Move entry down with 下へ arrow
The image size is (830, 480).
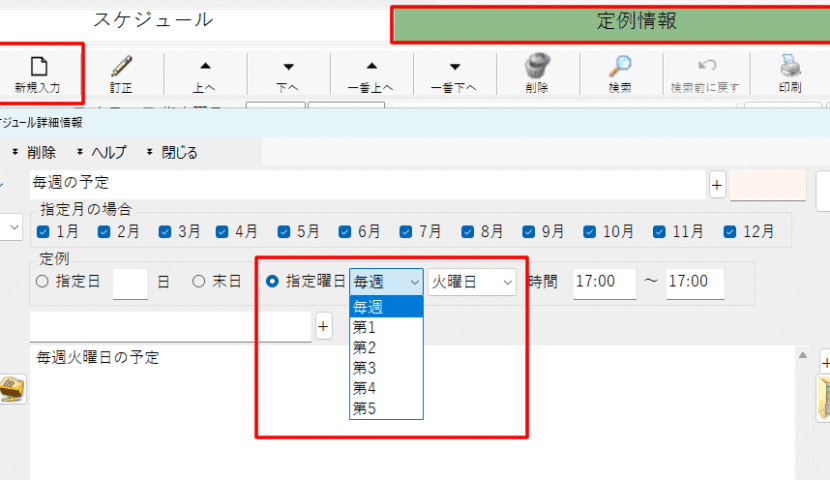(x=288, y=66)
